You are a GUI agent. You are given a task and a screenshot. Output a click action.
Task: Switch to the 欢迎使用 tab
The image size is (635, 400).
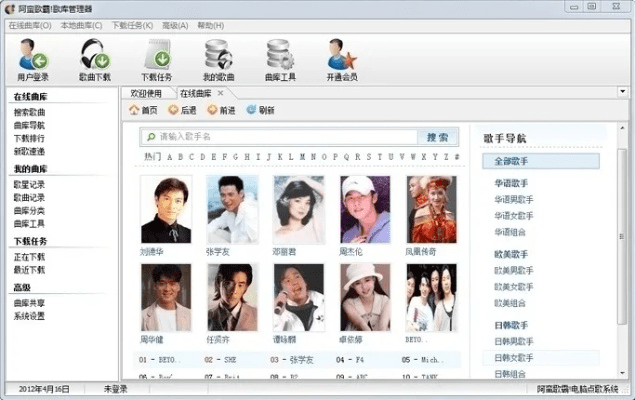point(146,93)
